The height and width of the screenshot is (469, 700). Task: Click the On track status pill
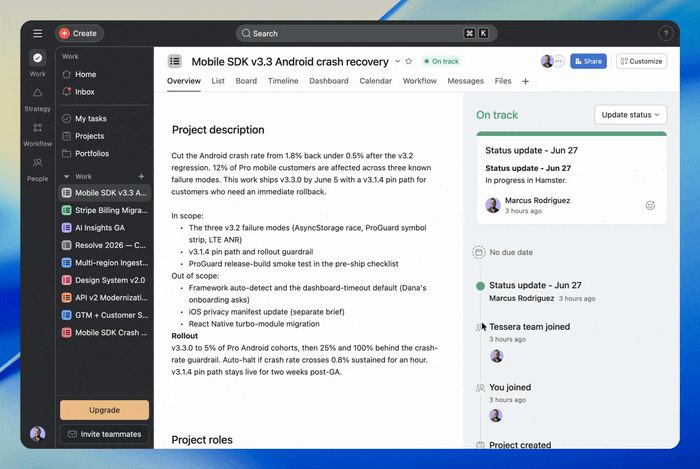442,61
